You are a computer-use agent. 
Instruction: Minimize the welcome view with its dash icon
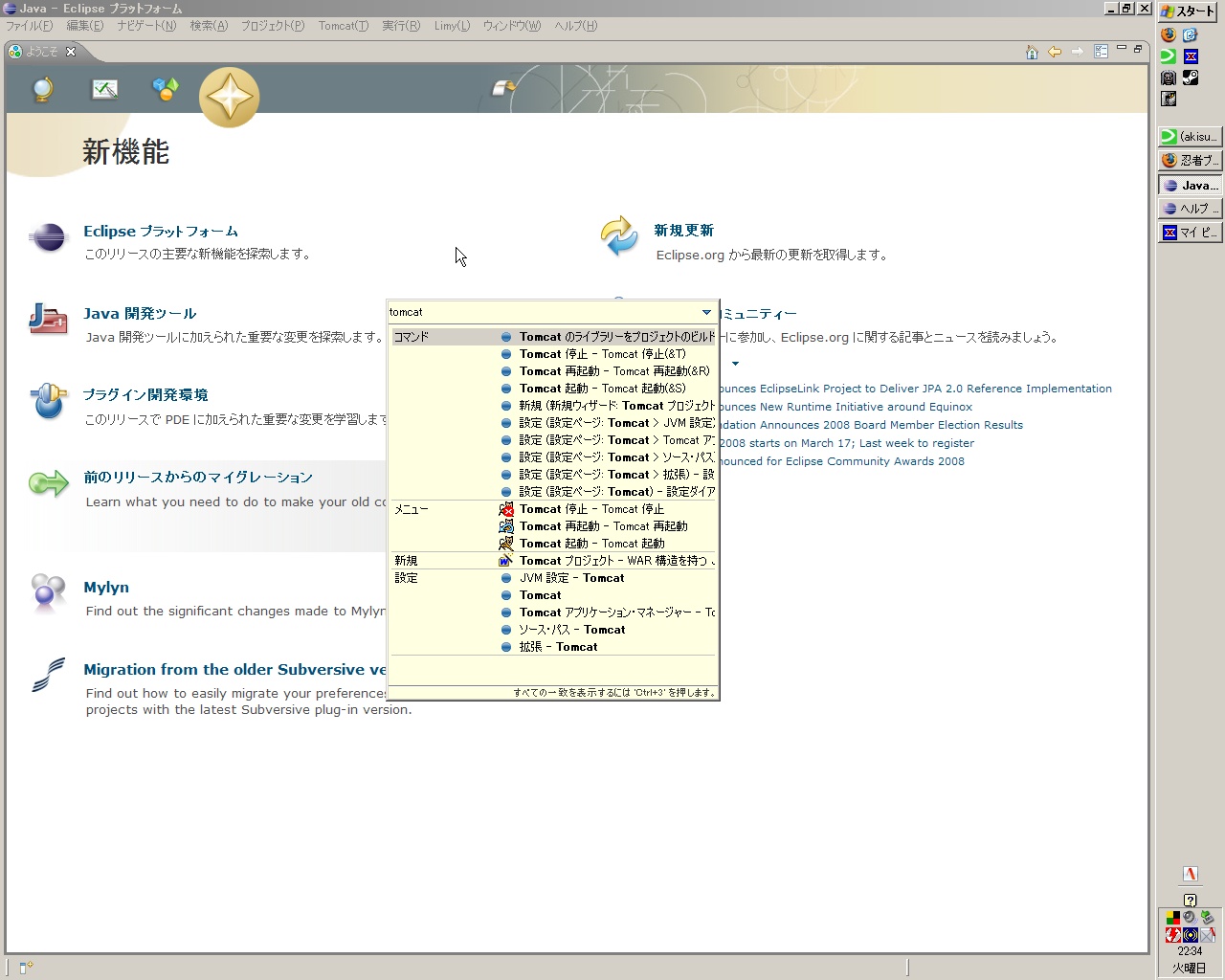[1122, 48]
